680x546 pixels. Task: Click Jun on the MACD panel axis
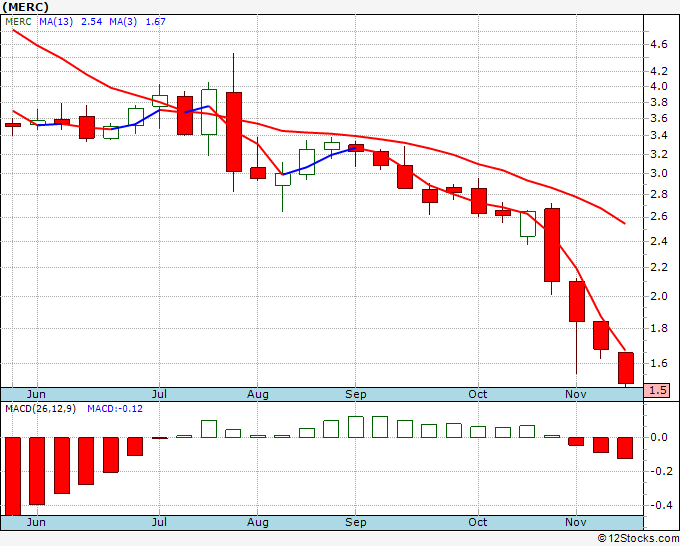pyautogui.click(x=36, y=522)
